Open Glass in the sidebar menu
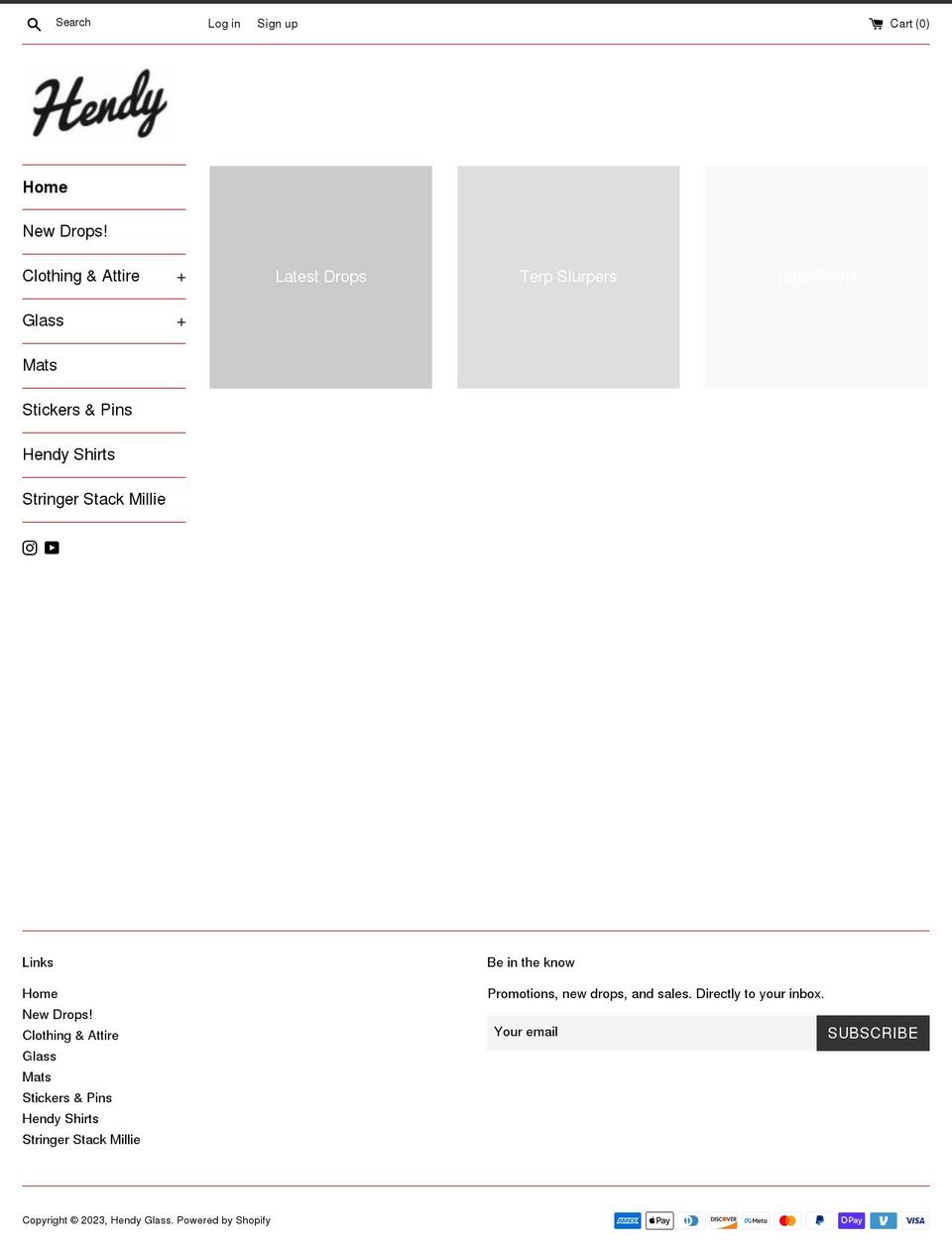 [x=43, y=320]
